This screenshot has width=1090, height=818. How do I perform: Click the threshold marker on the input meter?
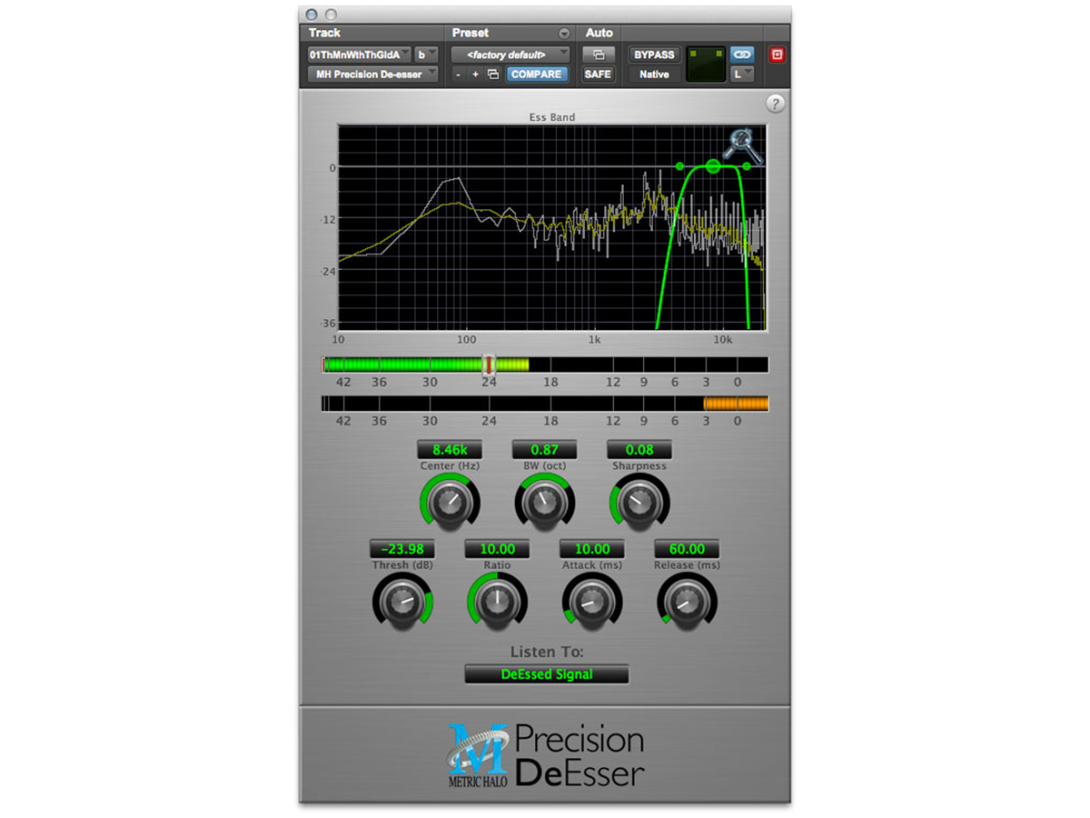[489, 365]
